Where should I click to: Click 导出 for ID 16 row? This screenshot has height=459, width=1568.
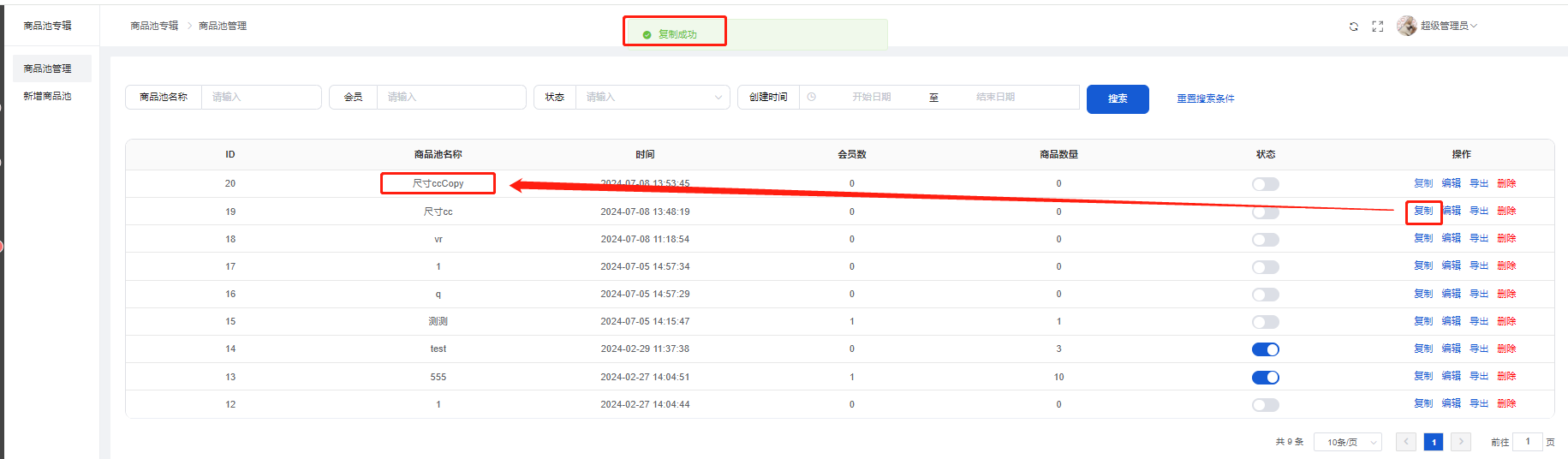tap(1479, 294)
